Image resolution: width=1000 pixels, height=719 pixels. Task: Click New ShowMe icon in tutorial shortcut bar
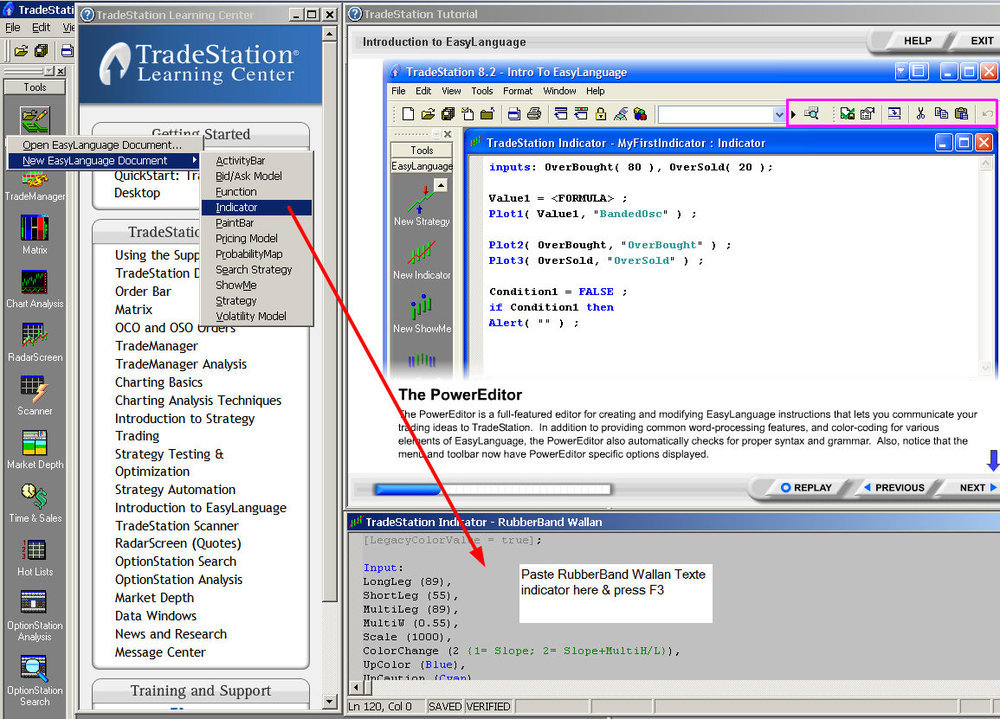(x=422, y=306)
